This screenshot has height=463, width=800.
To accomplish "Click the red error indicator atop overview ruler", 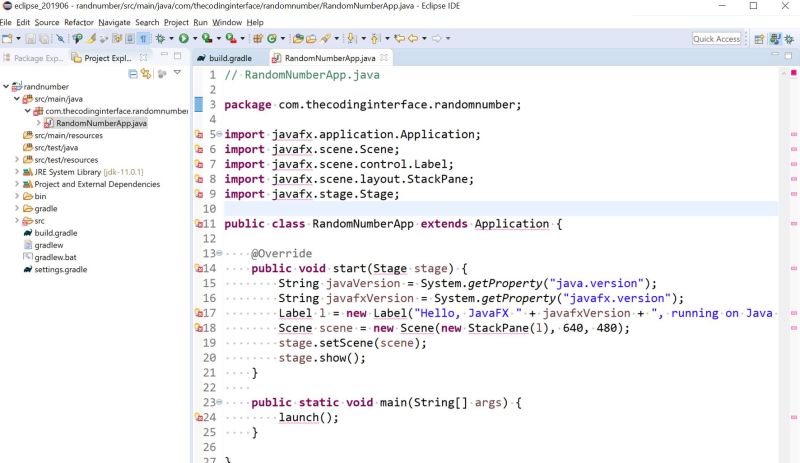I will click(x=793, y=73).
